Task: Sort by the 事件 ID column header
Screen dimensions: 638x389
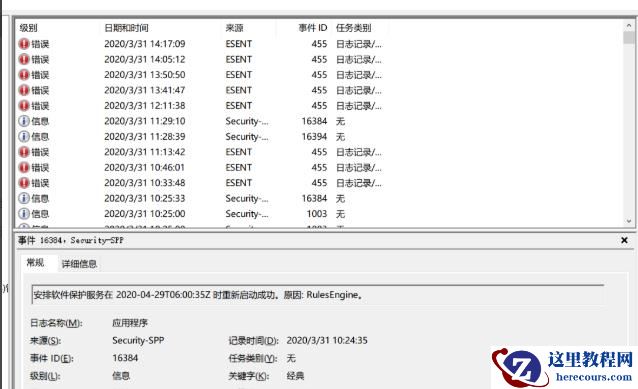Action: point(312,28)
